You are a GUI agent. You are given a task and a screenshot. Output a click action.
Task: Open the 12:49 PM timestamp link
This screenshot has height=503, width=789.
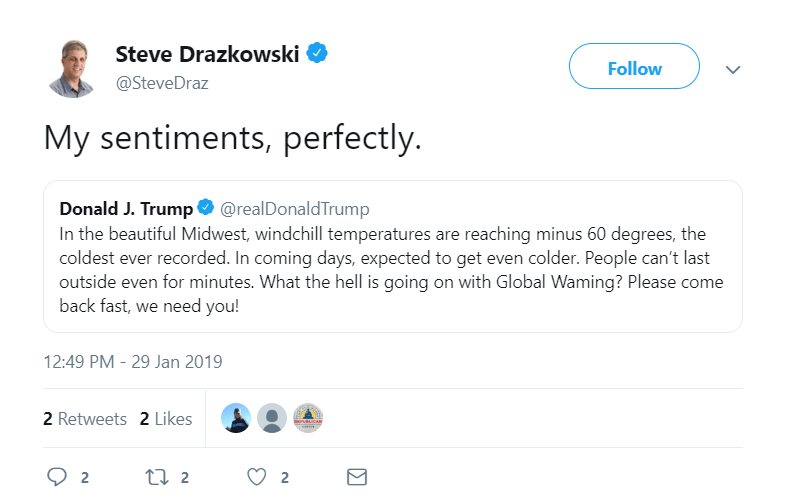(x=133, y=361)
